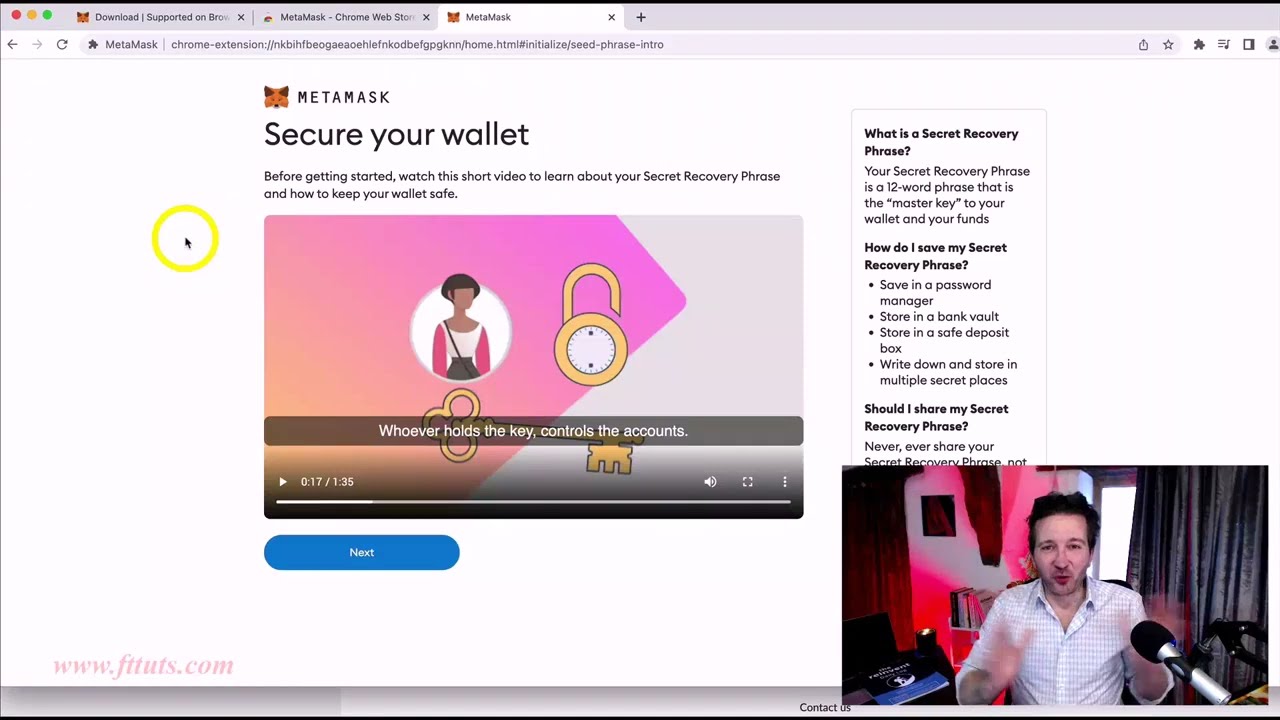Click the Contact us link
Screen dimensions: 1280x720
tap(825, 707)
